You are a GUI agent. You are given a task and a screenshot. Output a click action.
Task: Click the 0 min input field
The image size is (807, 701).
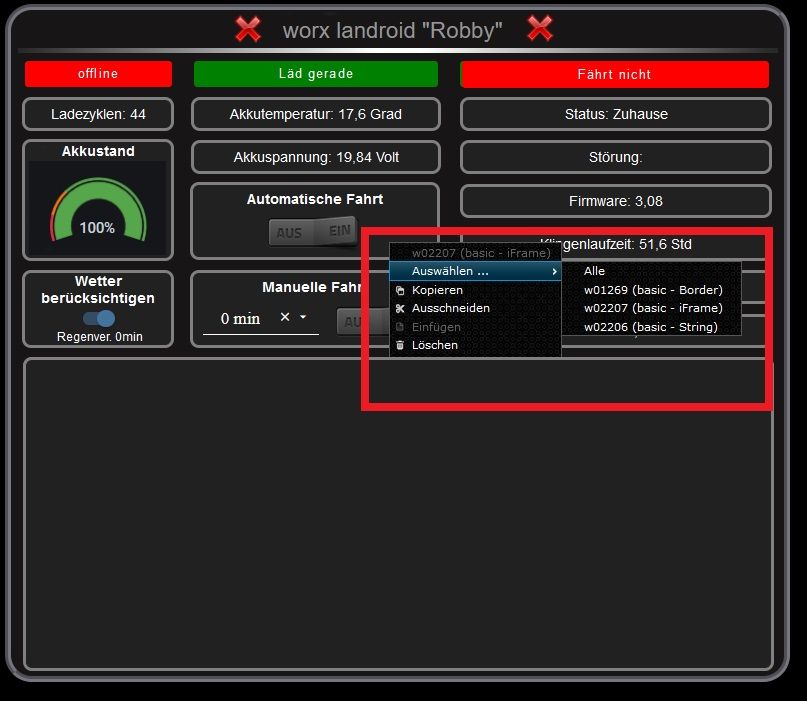(x=260, y=319)
